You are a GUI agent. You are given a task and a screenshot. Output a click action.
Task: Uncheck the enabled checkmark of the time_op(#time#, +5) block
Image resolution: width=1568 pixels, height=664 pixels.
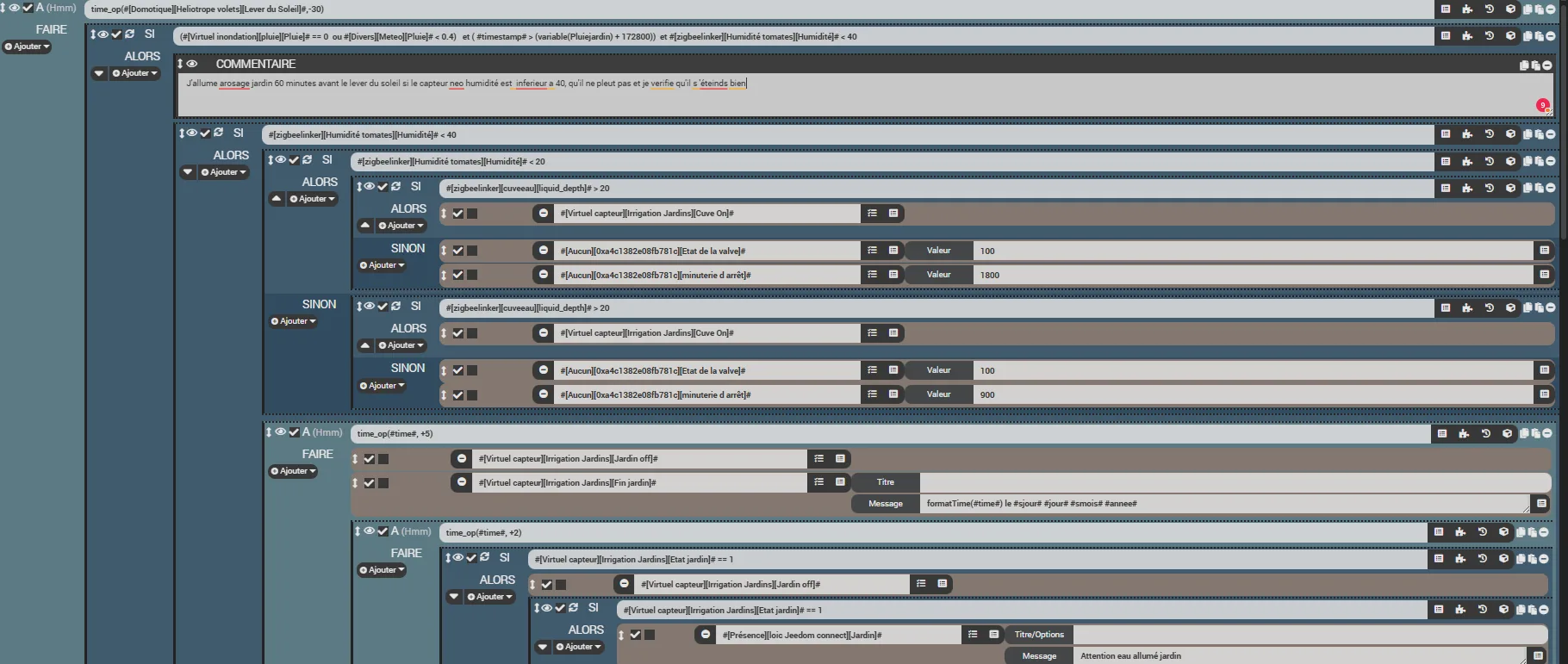click(x=294, y=432)
